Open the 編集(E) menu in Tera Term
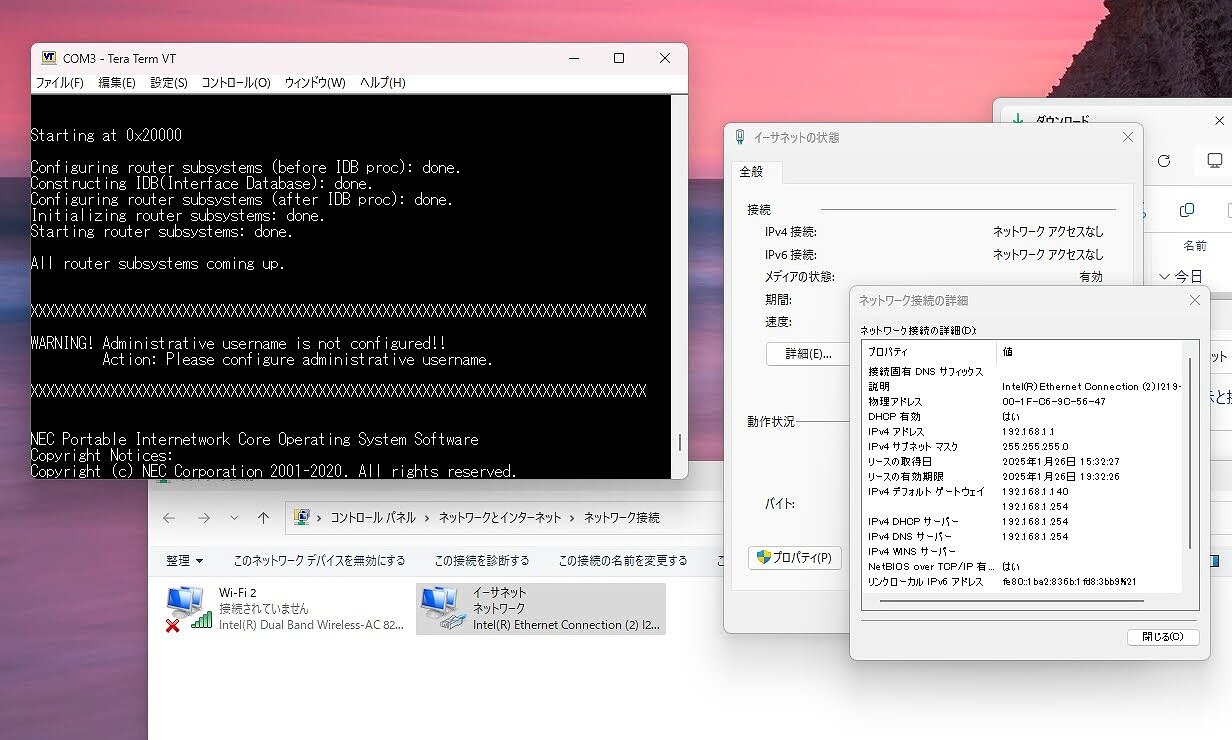The height and width of the screenshot is (740, 1232). [117, 83]
